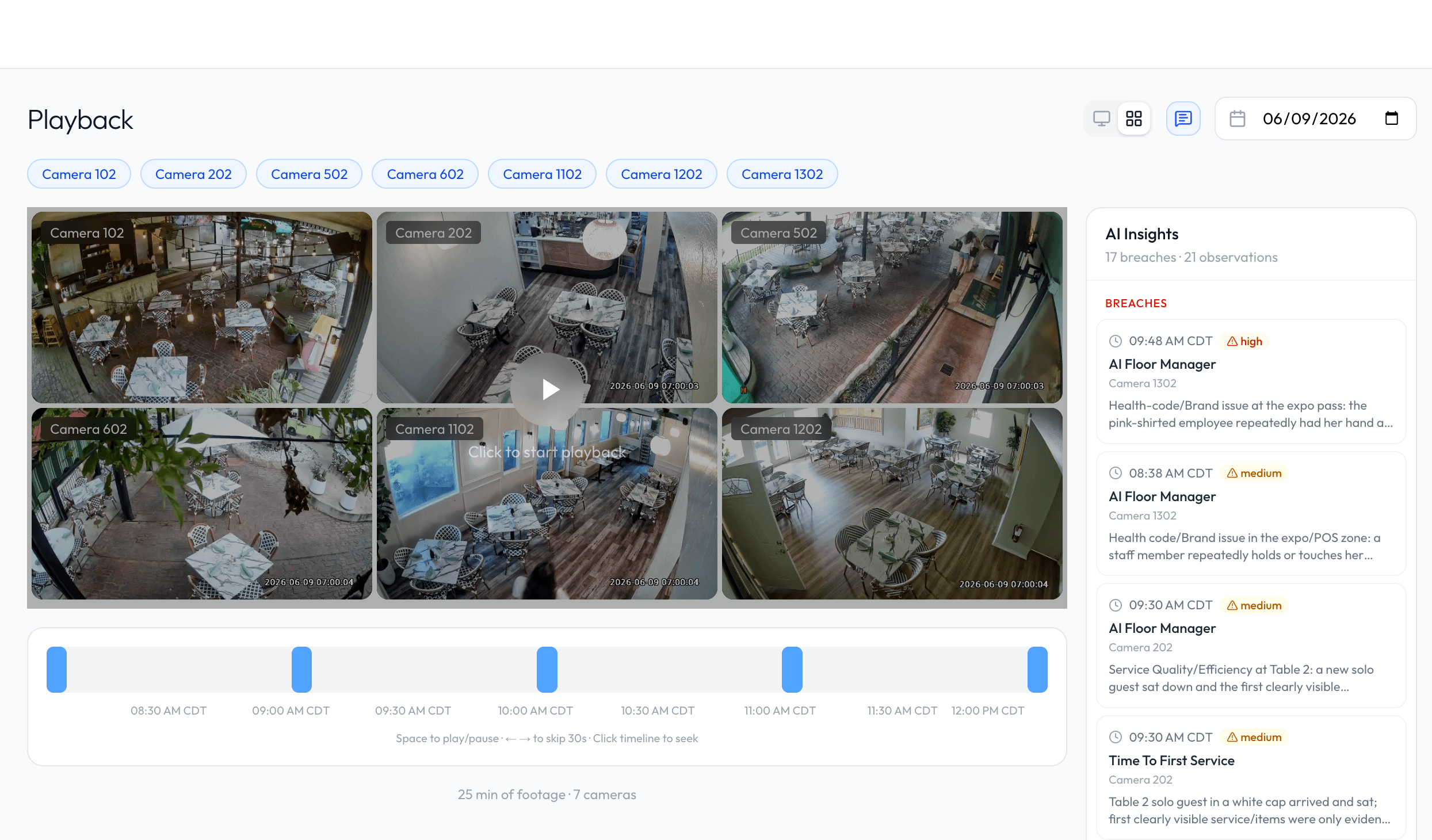This screenshot has width=1432, height=840.
Task: Click the clock icon beside 09:48 AM CDT
Action: 1115,341
